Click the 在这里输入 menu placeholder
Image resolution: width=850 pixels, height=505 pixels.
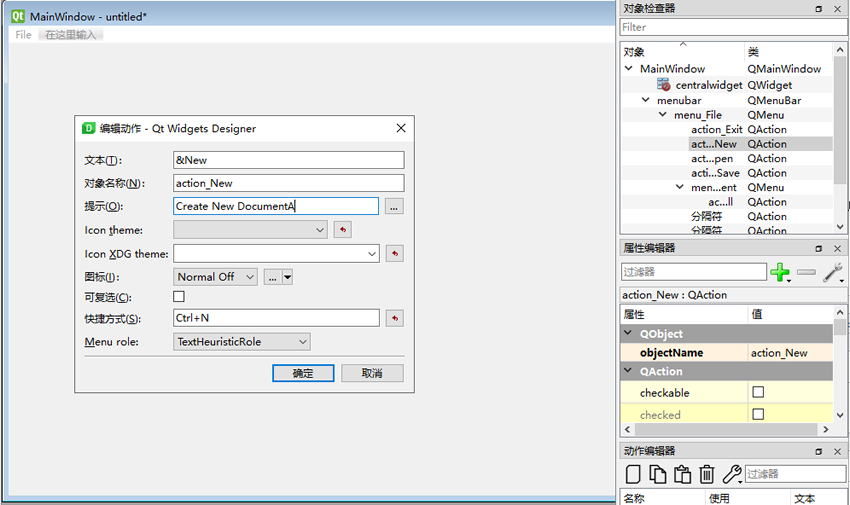70,35
